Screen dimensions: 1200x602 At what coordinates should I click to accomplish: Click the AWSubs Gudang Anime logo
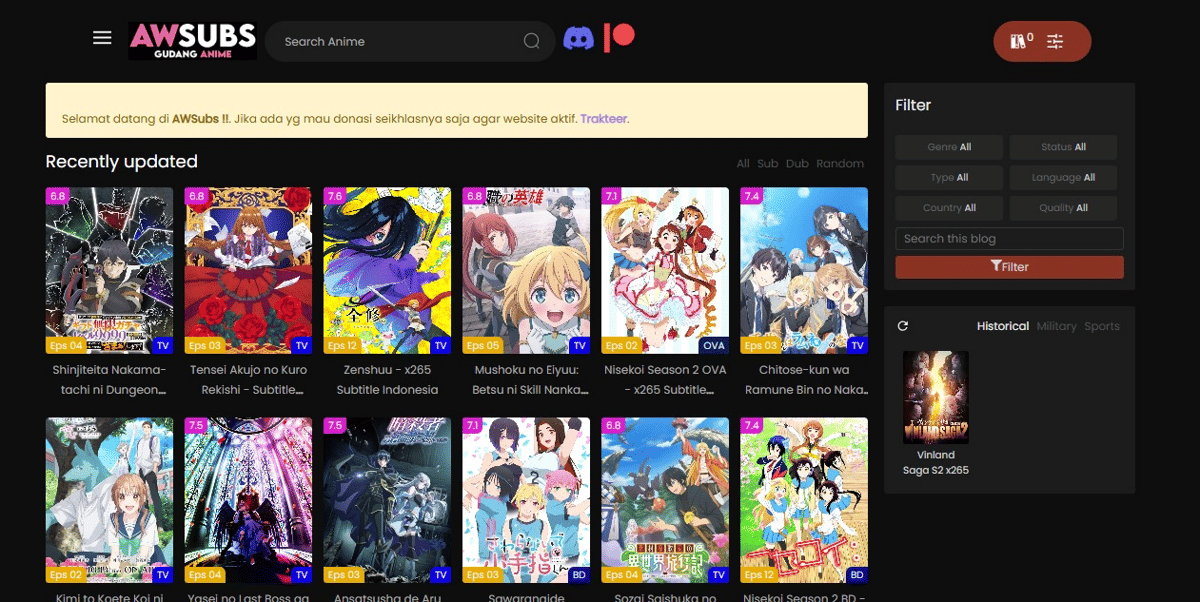coord(192,40)
